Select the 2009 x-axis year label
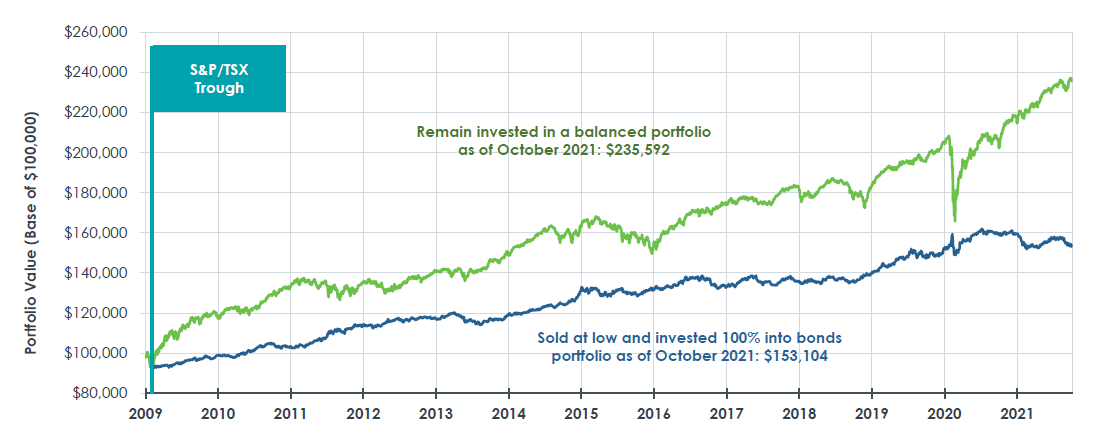The width and height of the screenshot is (1098, 434). (x=146, y=412)
